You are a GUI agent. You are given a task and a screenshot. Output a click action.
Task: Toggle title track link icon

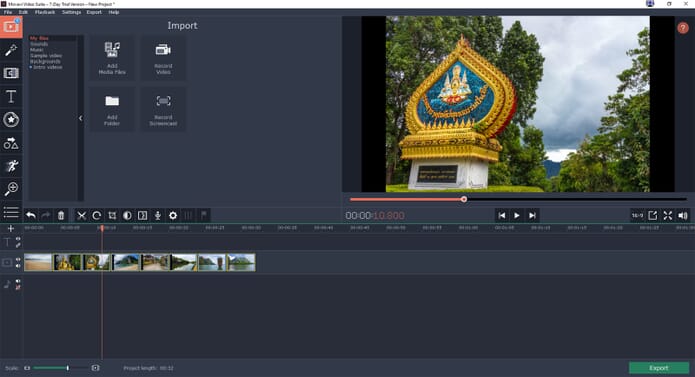click(x=18, y=245)
